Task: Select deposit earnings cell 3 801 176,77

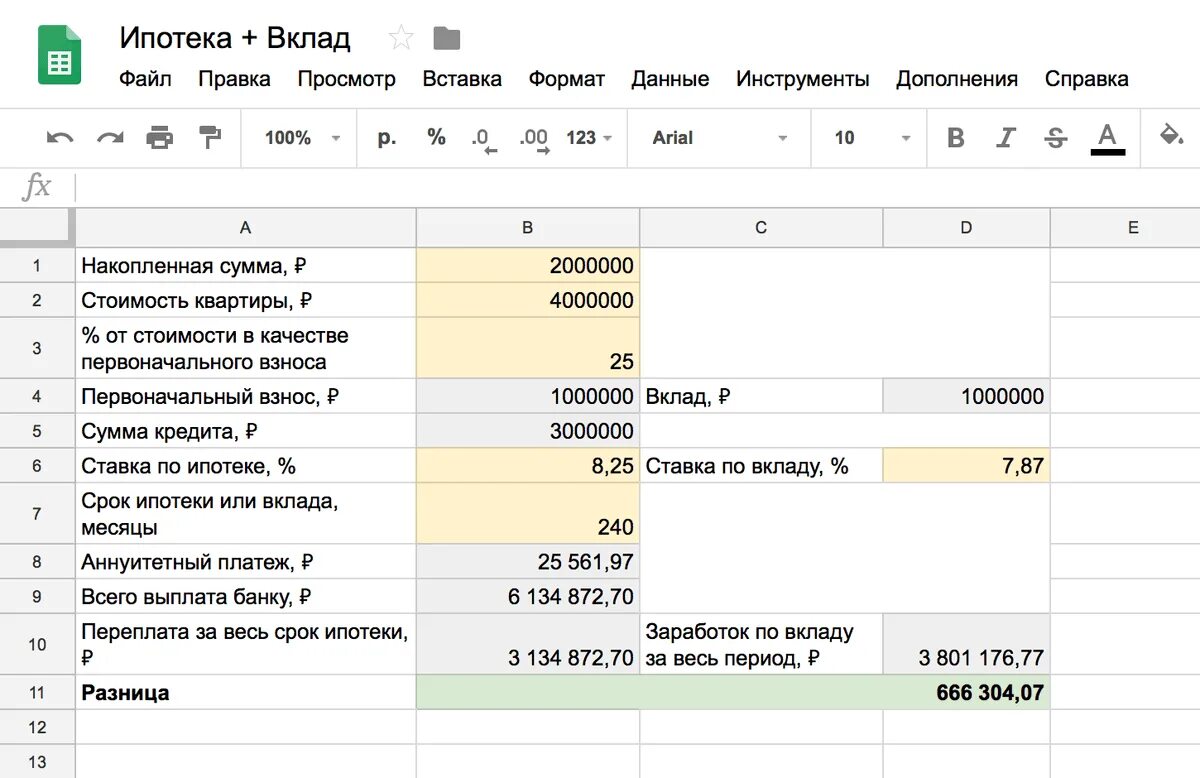Action: coord(966,644)
